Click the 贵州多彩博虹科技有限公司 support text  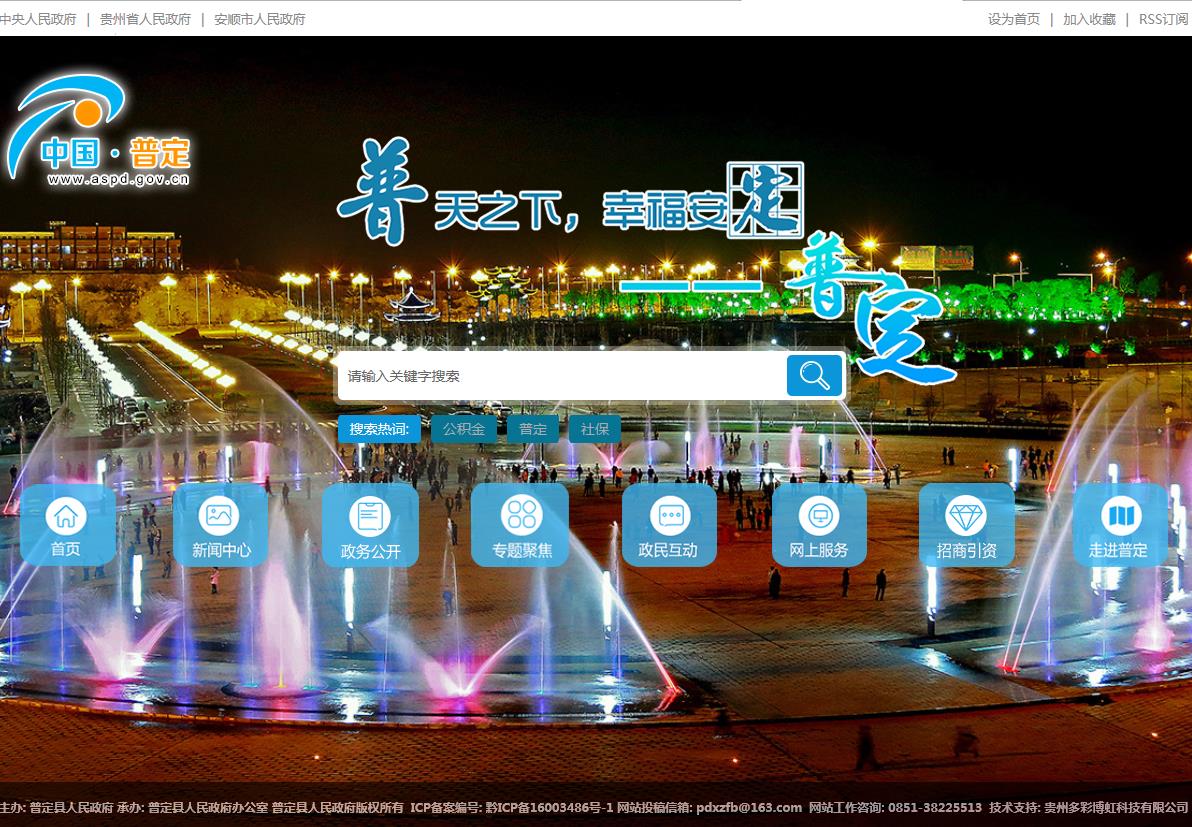[1116, 807]
